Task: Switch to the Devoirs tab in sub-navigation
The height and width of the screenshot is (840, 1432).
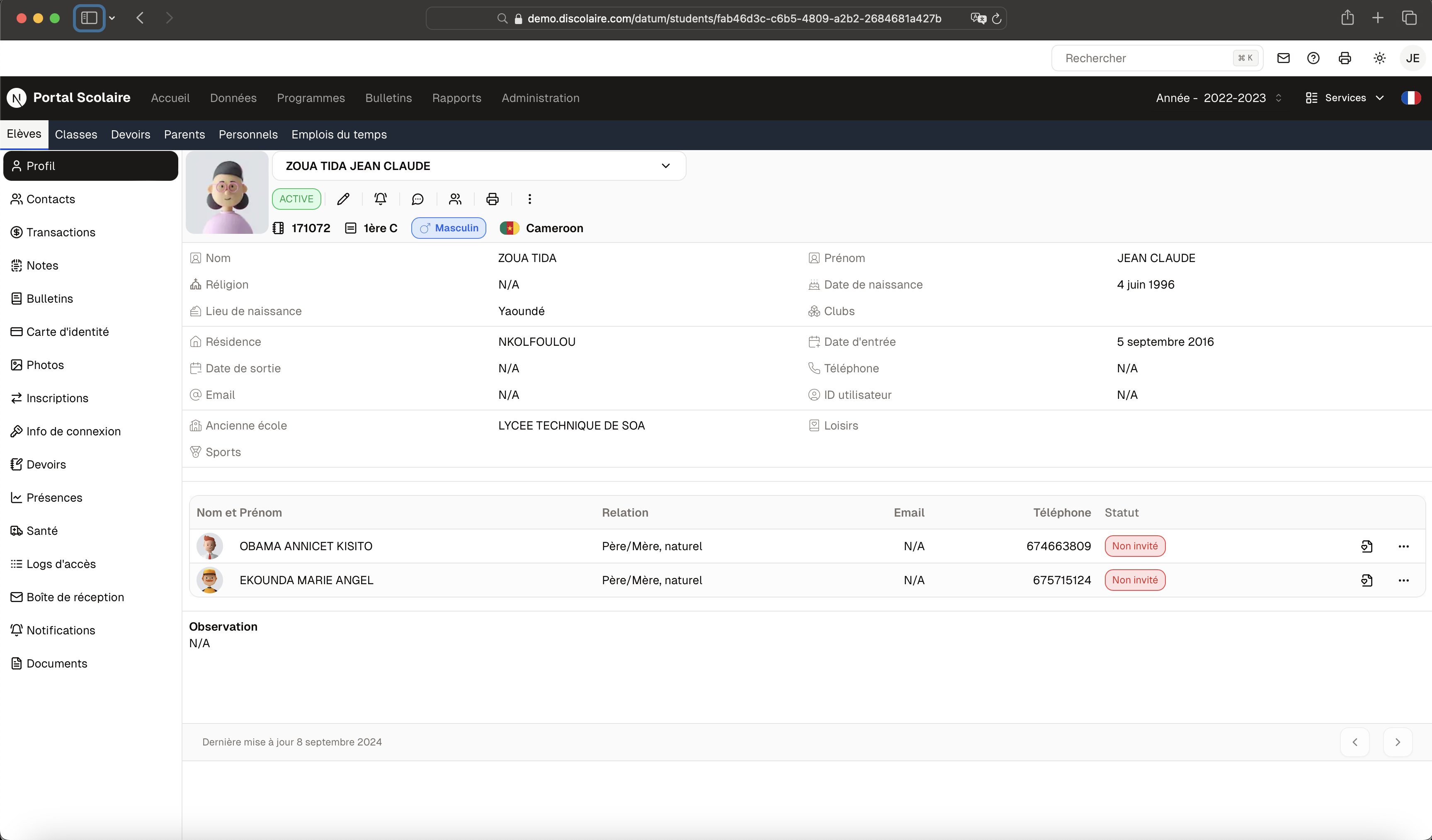Action: tap(131, 135)
